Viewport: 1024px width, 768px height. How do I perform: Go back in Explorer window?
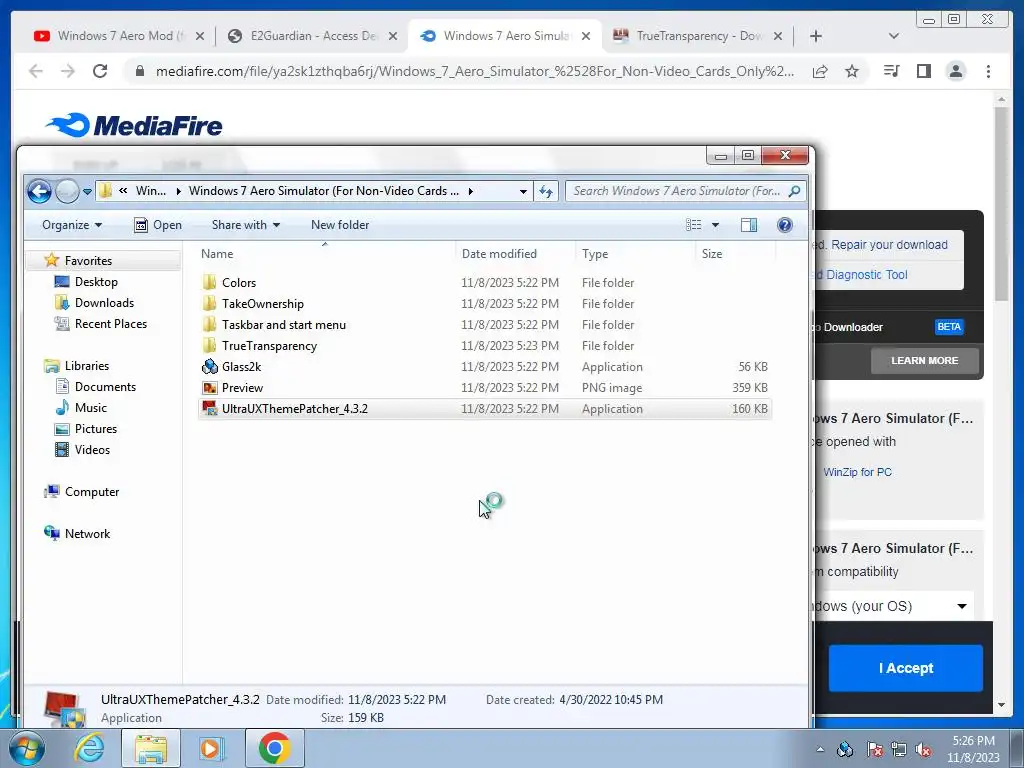pyautogui.click(x=39, y=191)
